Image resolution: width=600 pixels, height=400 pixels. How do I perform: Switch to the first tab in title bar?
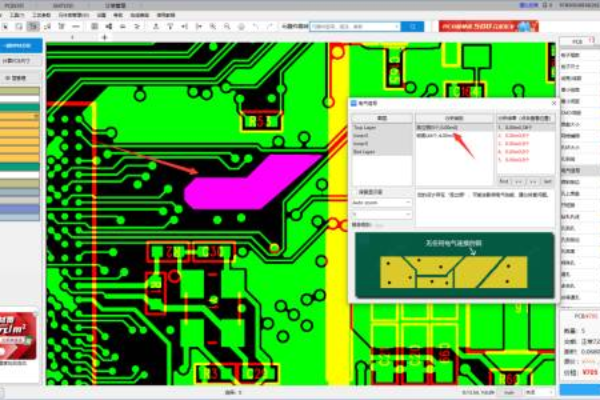point(15,5)
